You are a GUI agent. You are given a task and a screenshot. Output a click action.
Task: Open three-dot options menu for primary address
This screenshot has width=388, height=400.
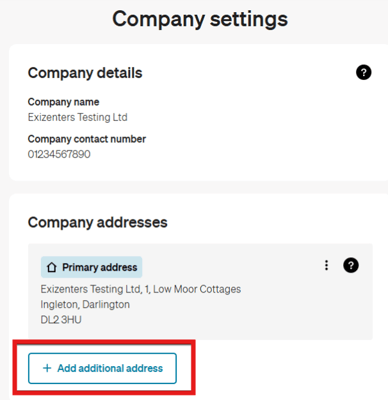point(326,265)
